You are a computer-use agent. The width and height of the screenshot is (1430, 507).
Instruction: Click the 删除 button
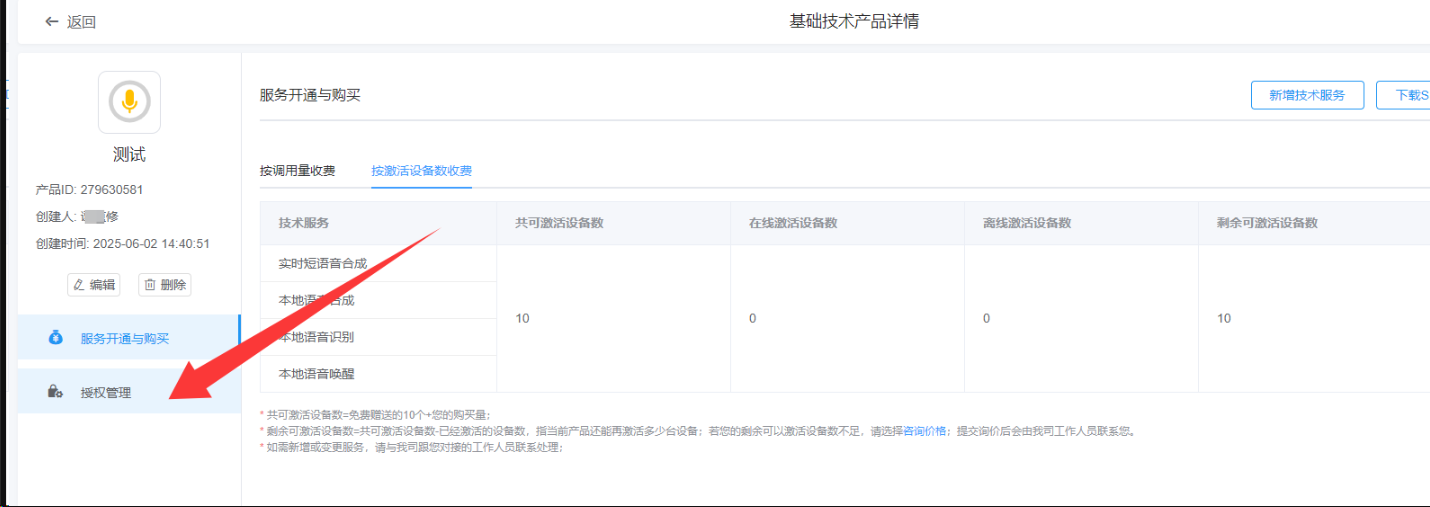coord(164,285)
